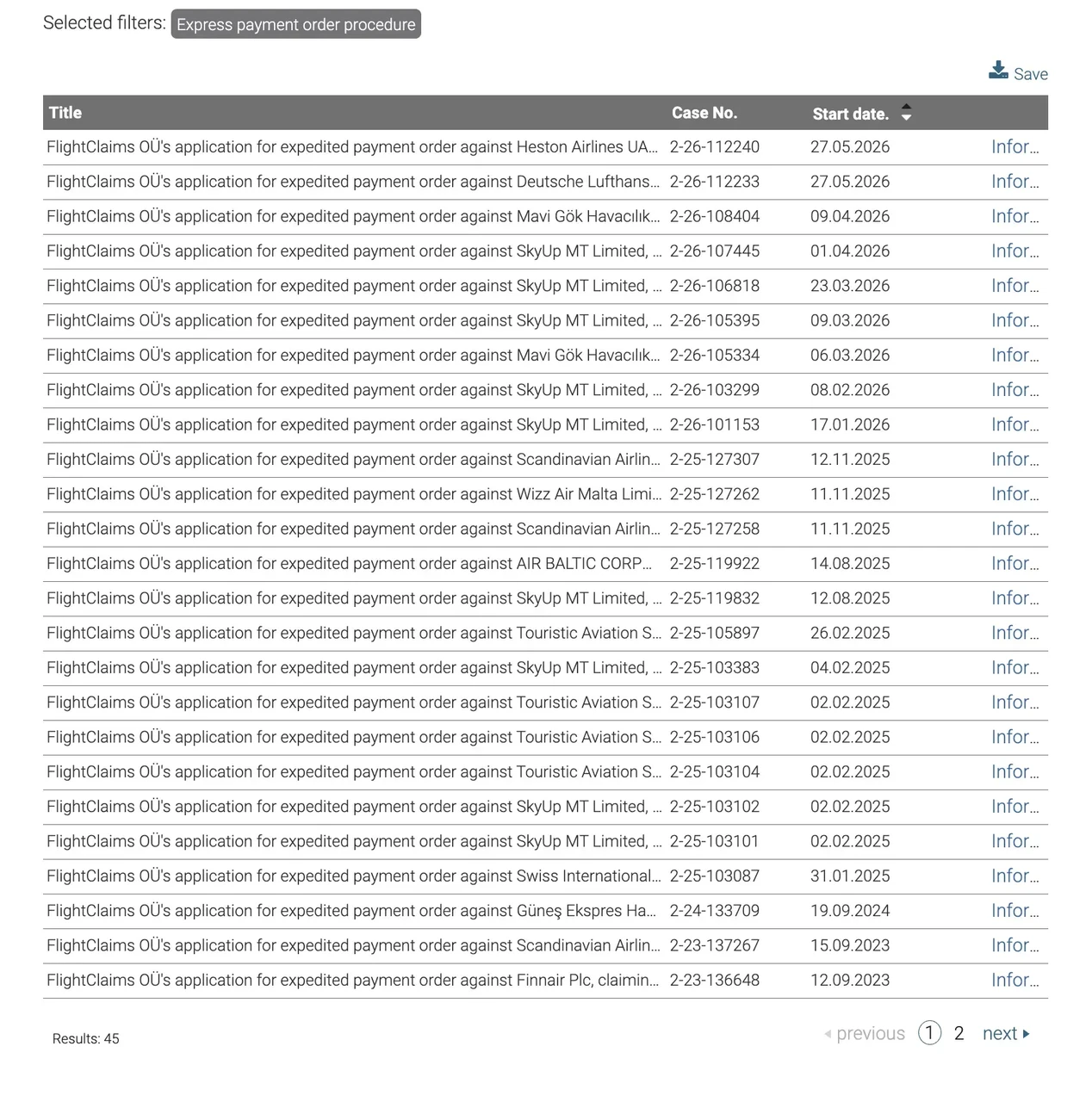
Task: Select the AIR BALTIC CORP application title
Action: click(350, 564)
